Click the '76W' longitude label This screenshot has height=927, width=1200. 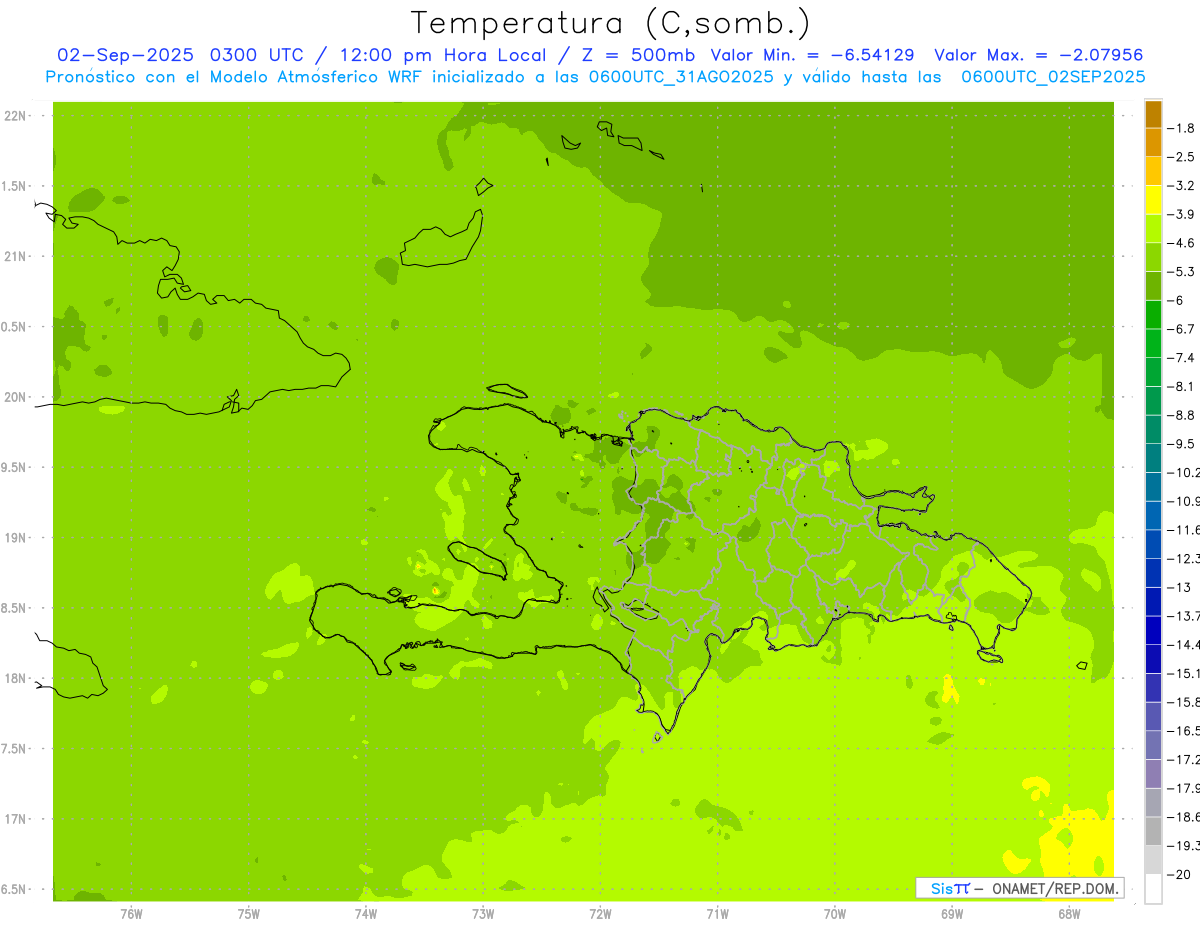pos(131,914)
